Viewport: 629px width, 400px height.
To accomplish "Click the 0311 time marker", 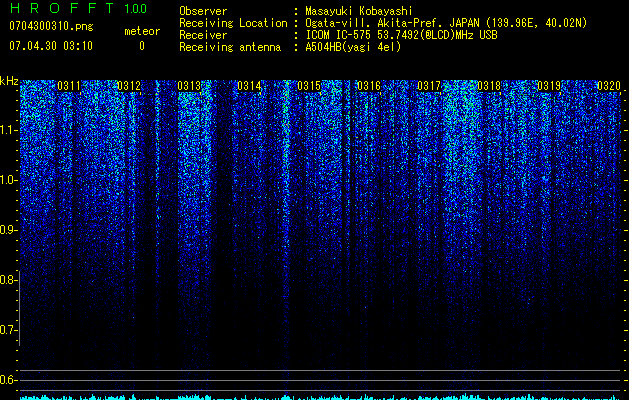I will 69,86.
